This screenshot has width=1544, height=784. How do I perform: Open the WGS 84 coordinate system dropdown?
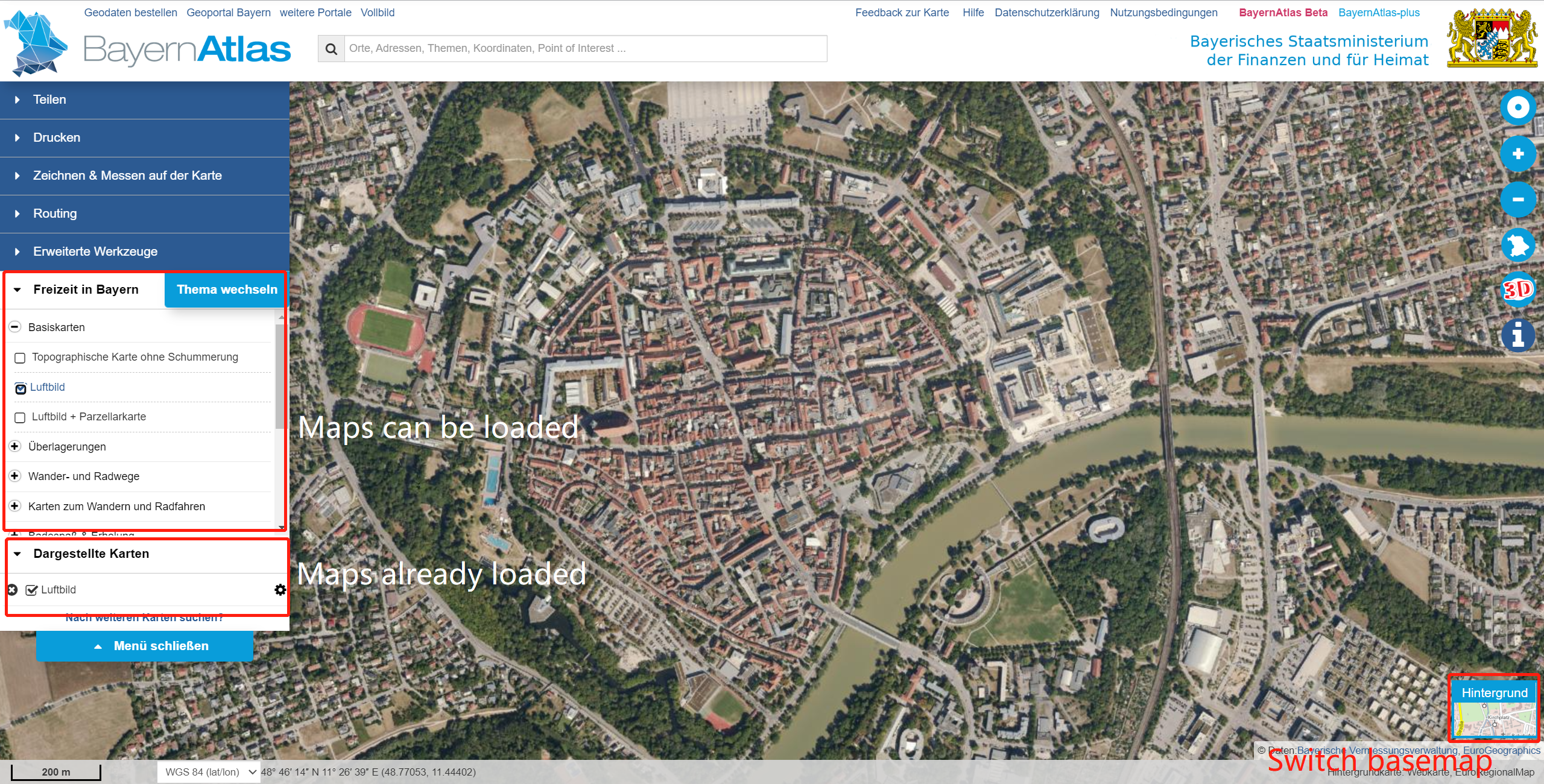209,773
